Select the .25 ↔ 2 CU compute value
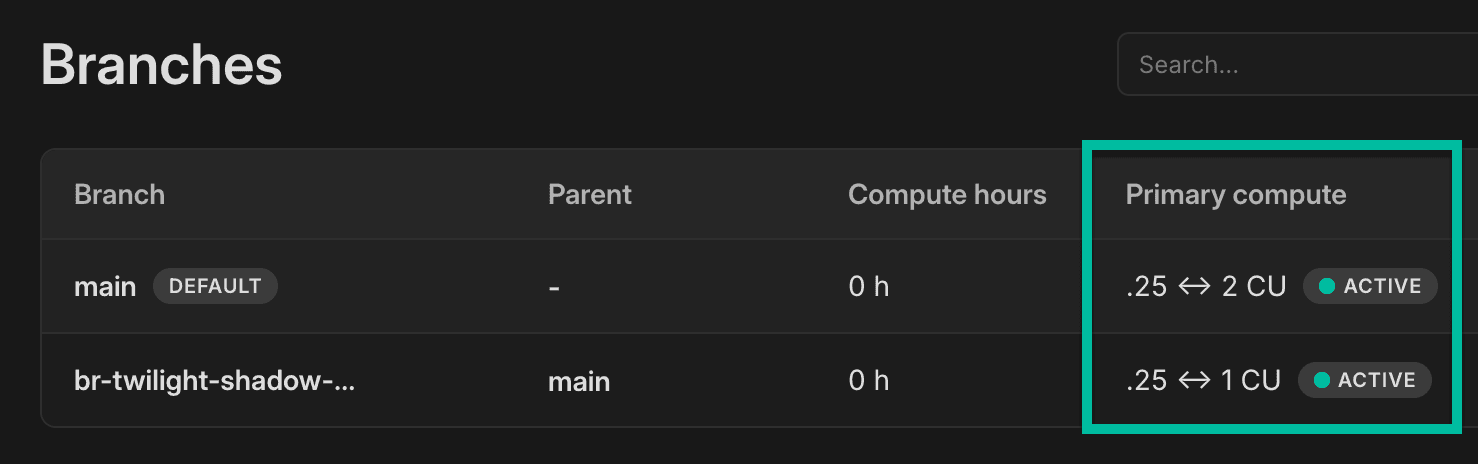Viewport: 1478px width, 464px height. coord(1205,287)
